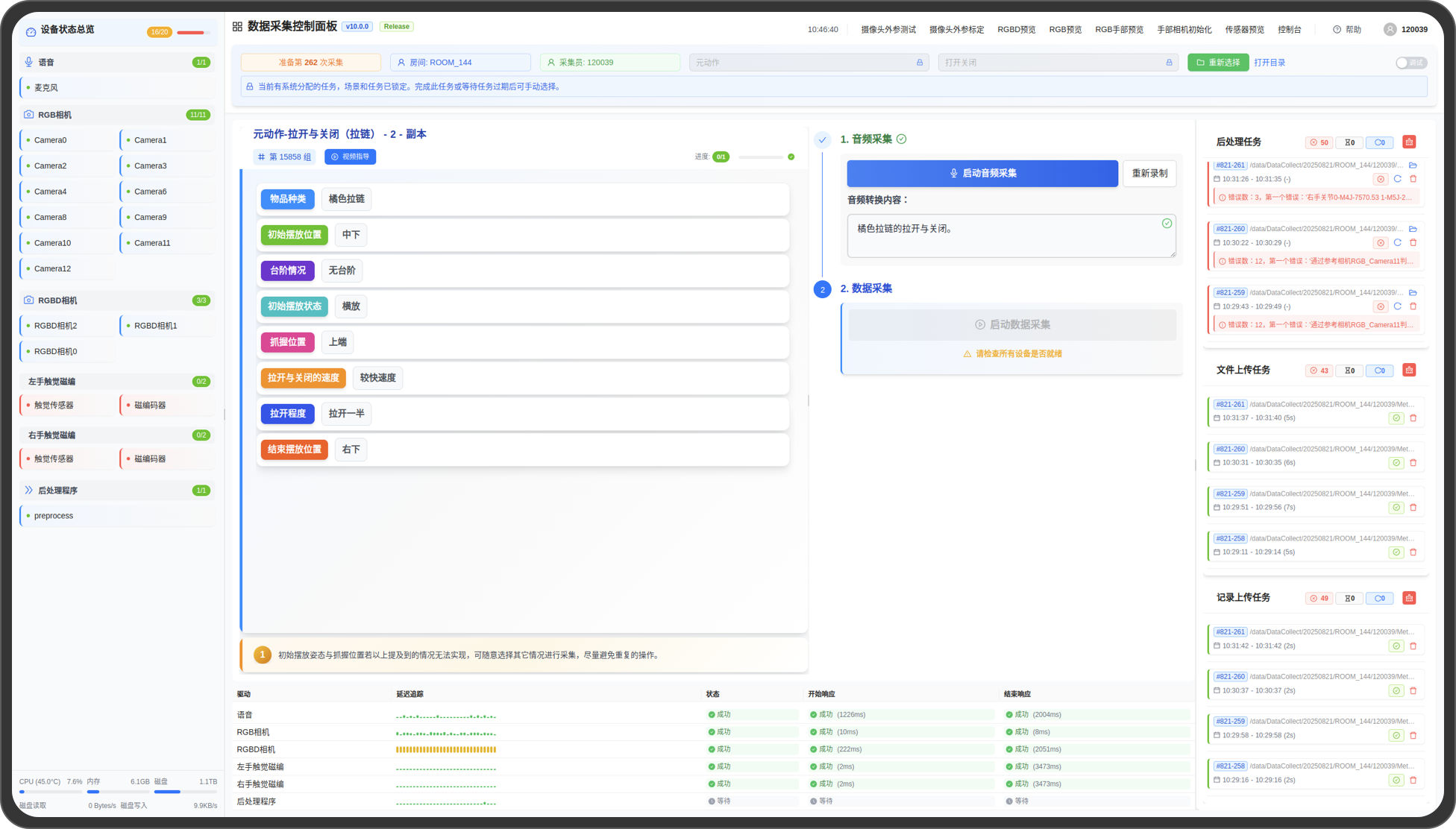Viewport: 1456px width, 829px height.
Task: Click the 进度 progress bar
Action: (760, 157)
